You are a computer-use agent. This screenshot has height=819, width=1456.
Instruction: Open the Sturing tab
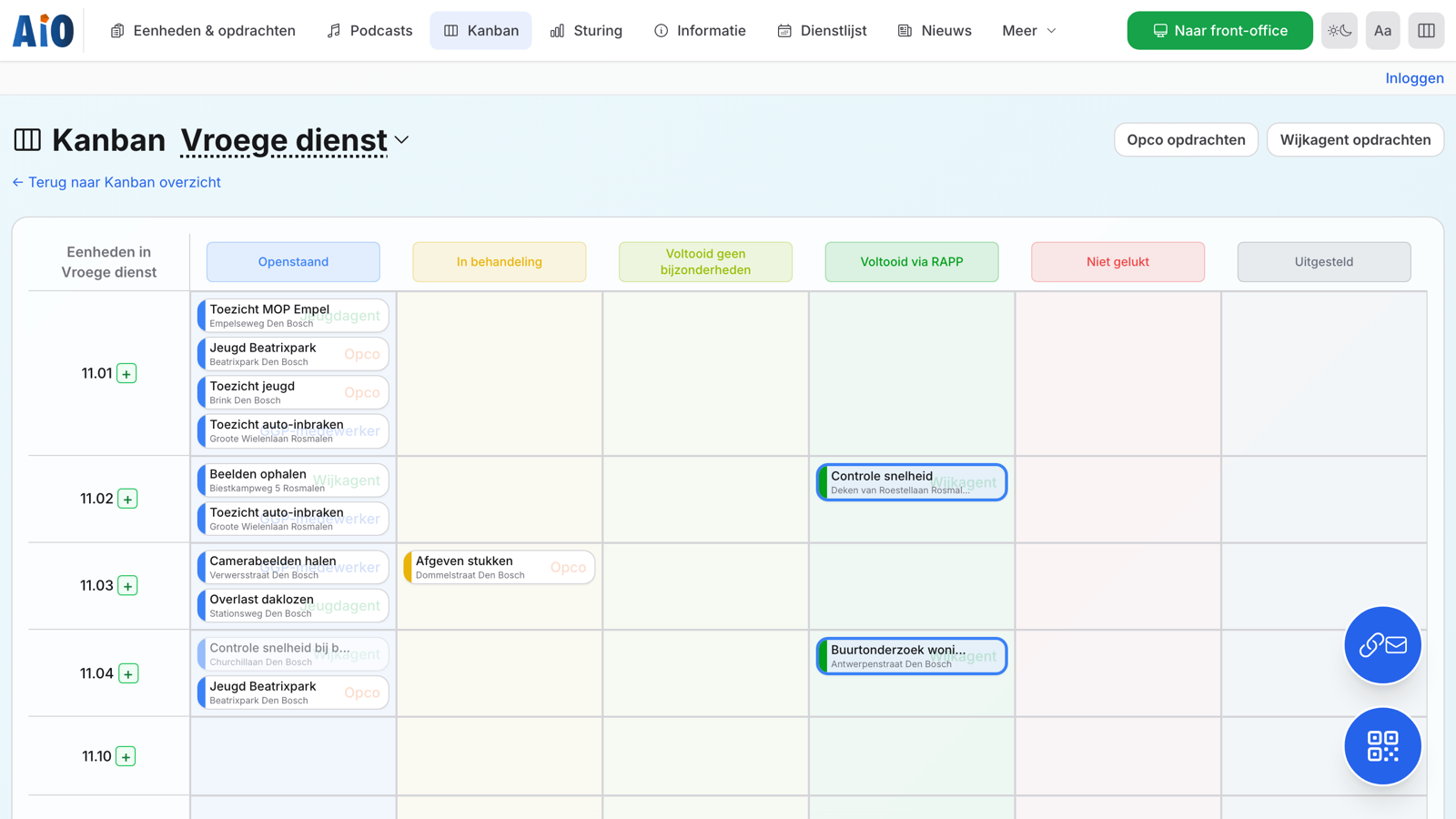pos(586,31)
